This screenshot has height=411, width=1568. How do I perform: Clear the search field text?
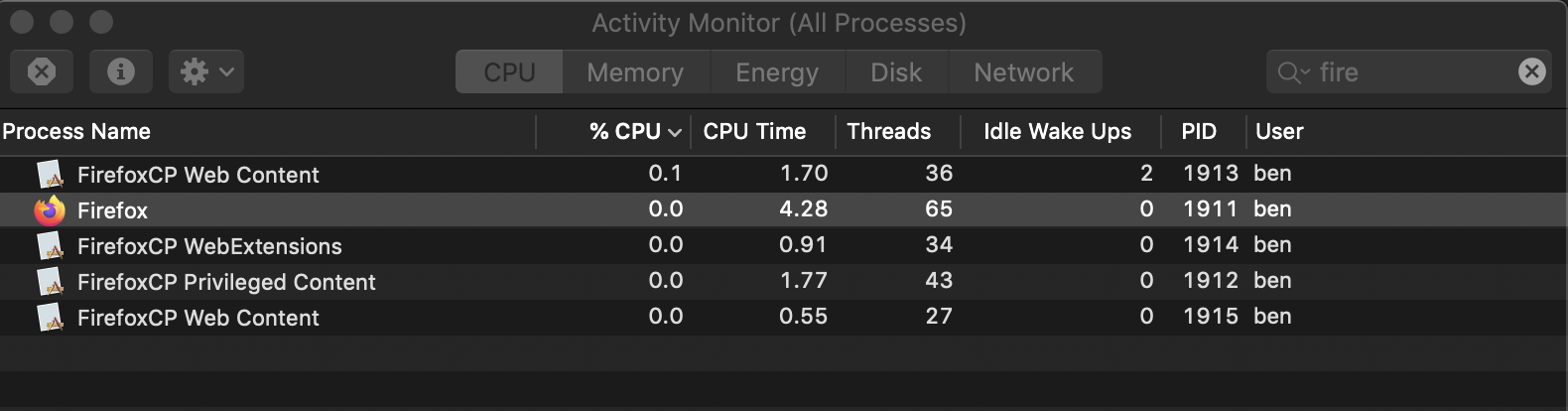coord(1531,71)
